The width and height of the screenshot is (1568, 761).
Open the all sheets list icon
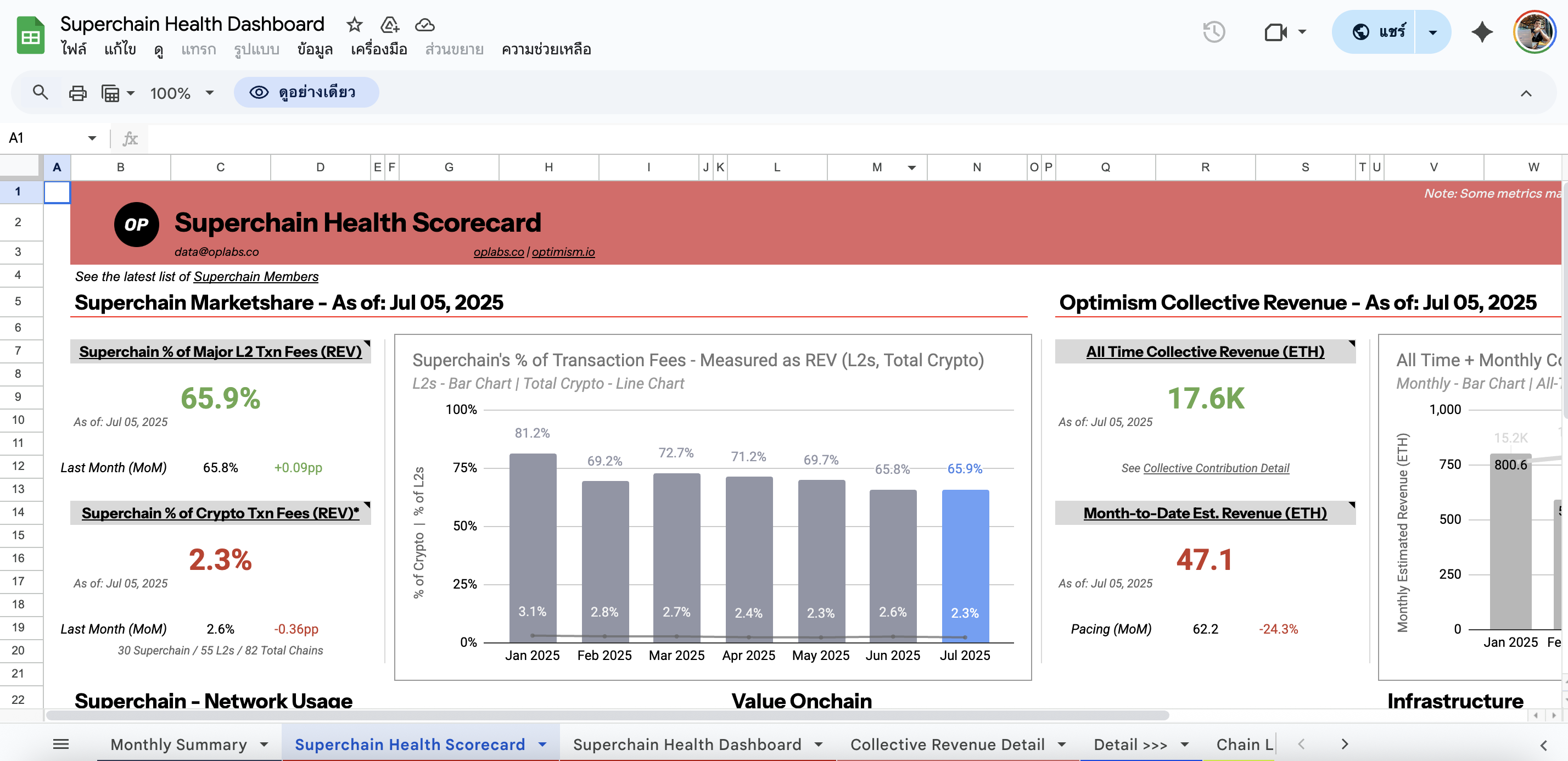pyautogui.click(x=61, y=744)
